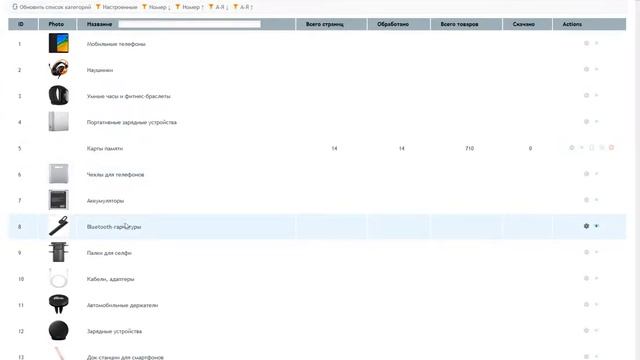Click gear icon in Кабели, адаптеры row
The image size is (640, 360).
point(587,278)
